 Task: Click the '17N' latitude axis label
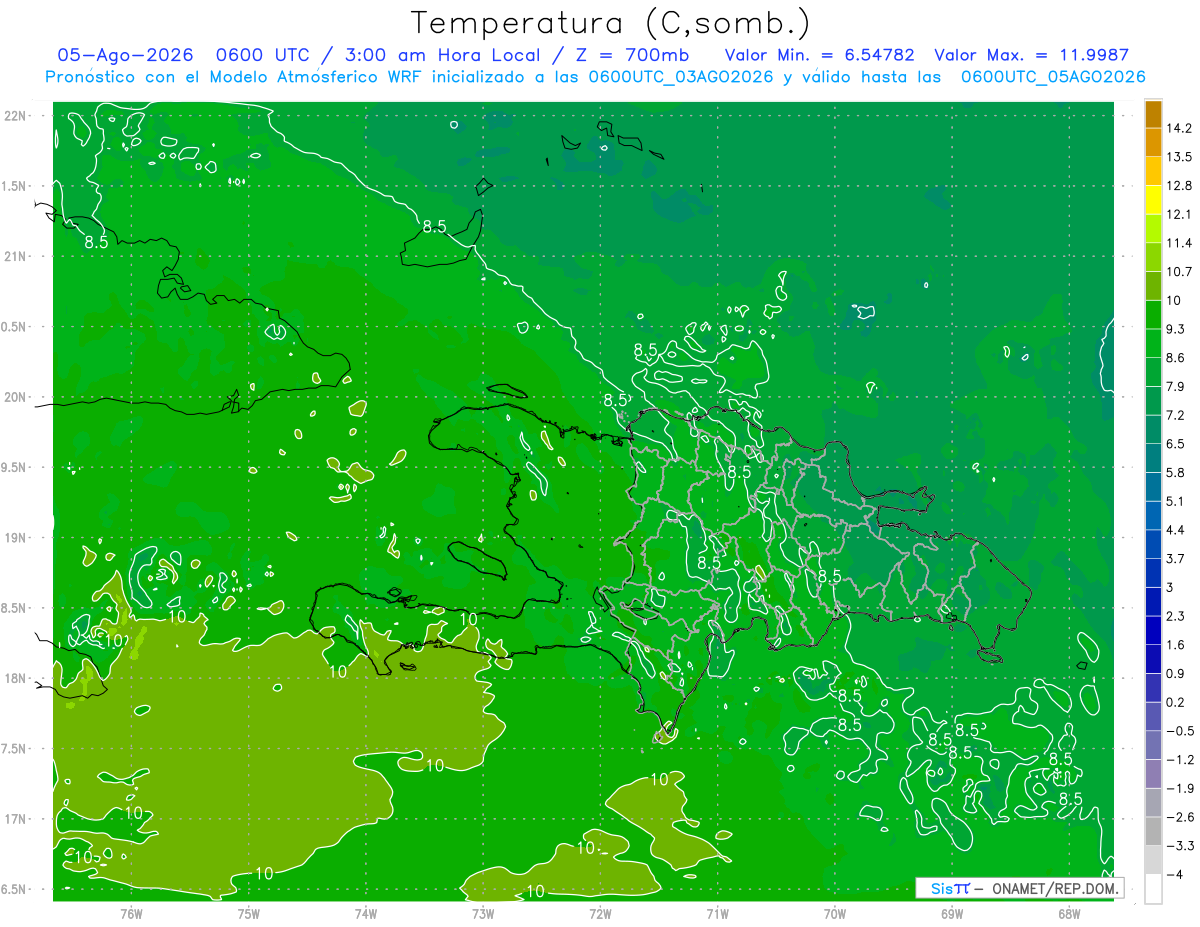click(17, 819)
